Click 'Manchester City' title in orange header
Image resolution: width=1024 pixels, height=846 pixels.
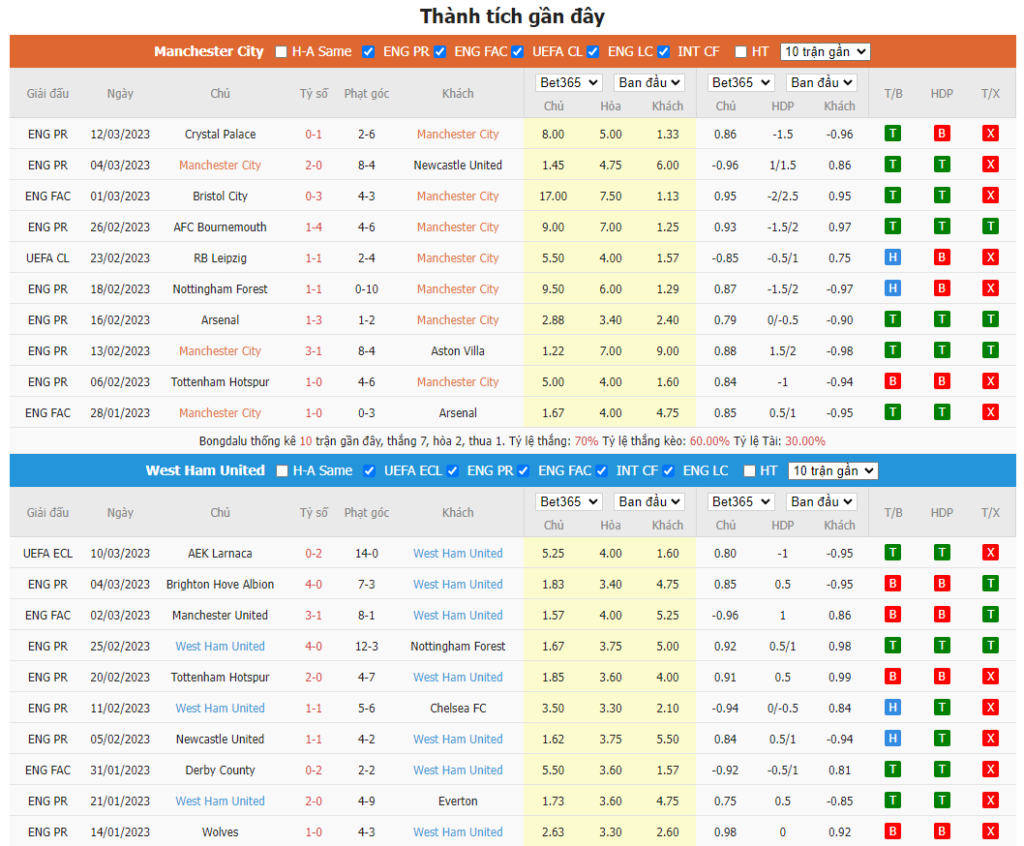208,52
